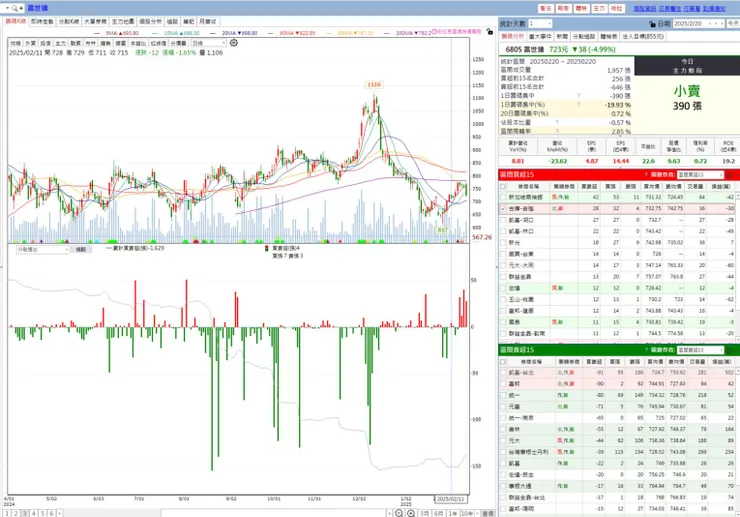Click help icon in red 區間買超15 header

[646, 175]
